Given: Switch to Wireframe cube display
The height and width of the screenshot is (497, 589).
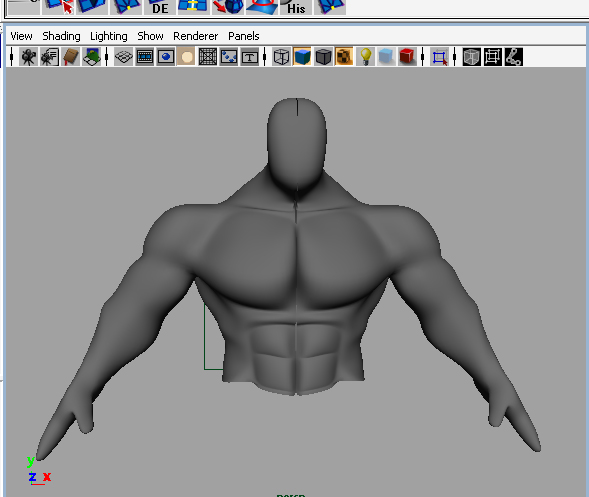Looking at the screenshot, I should tap(281, 57).
